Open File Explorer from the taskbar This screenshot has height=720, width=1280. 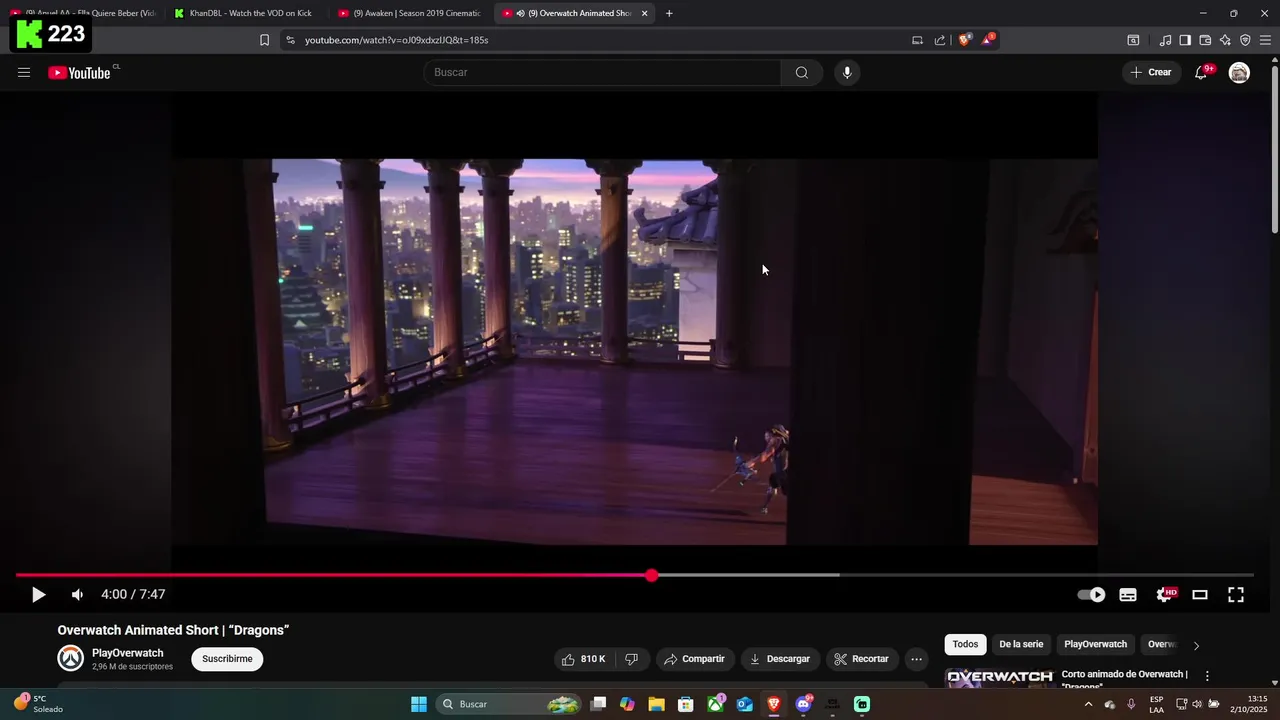[656, 704]
